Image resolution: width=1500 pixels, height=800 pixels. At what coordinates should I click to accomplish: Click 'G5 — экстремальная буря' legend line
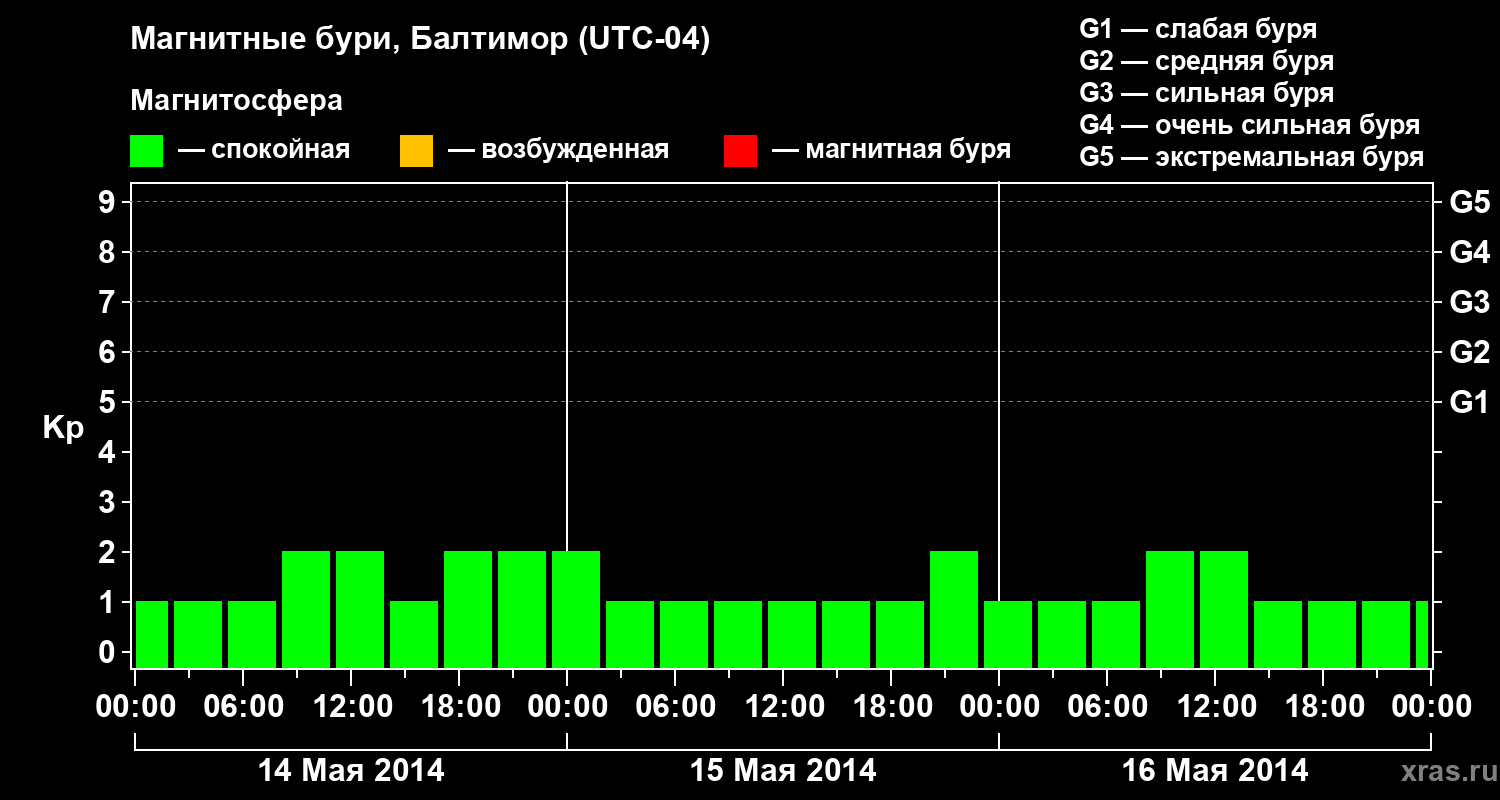[1252, 157]
